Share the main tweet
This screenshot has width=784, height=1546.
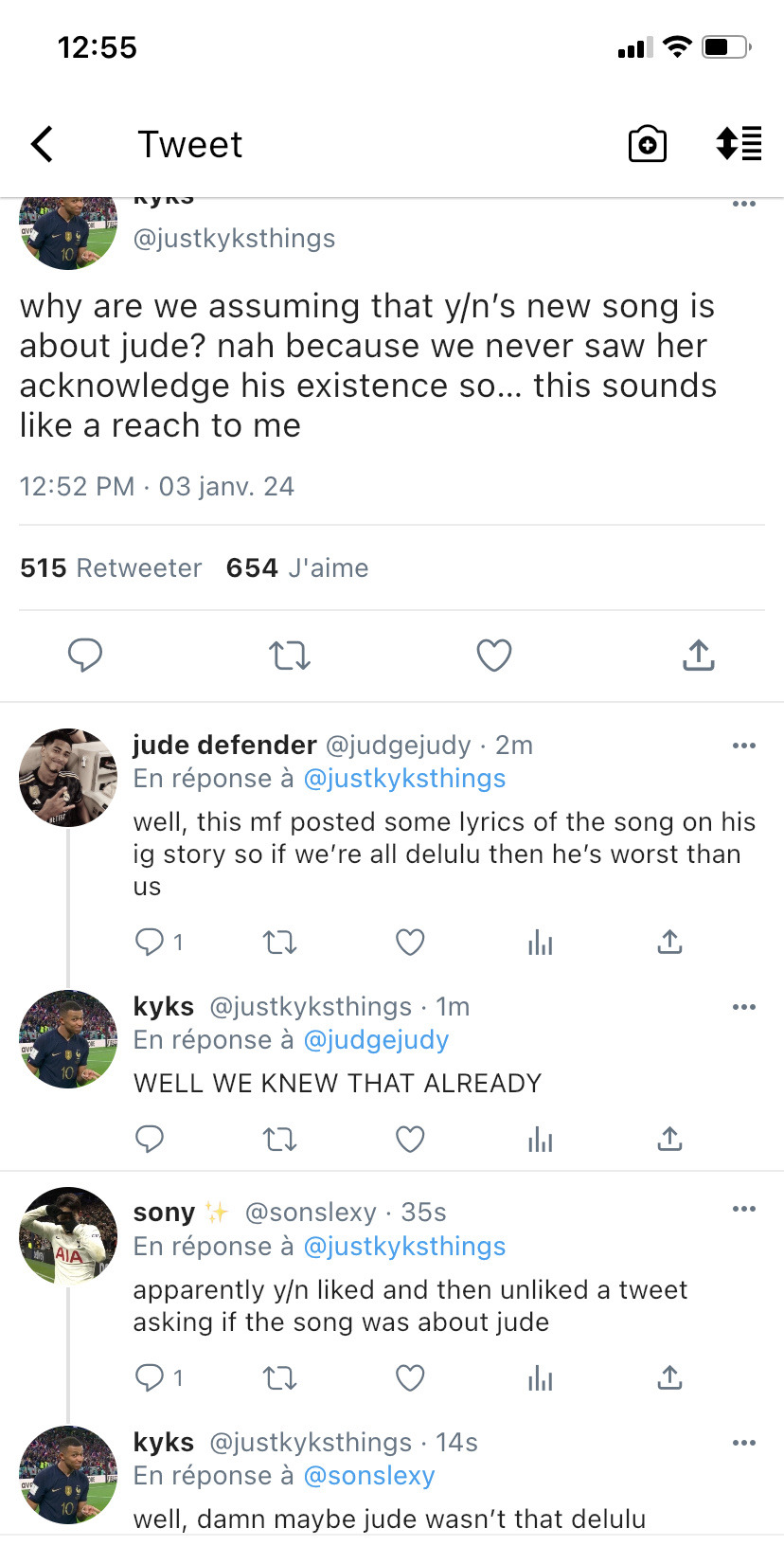point(698,655)
